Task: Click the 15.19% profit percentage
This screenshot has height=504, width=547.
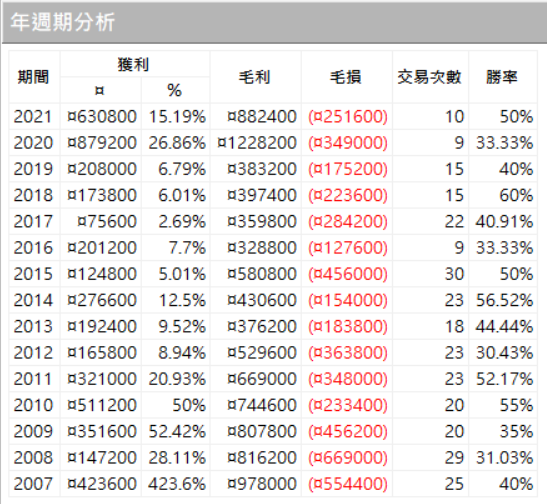Action: pyautogui.click(x=177, y=116)
